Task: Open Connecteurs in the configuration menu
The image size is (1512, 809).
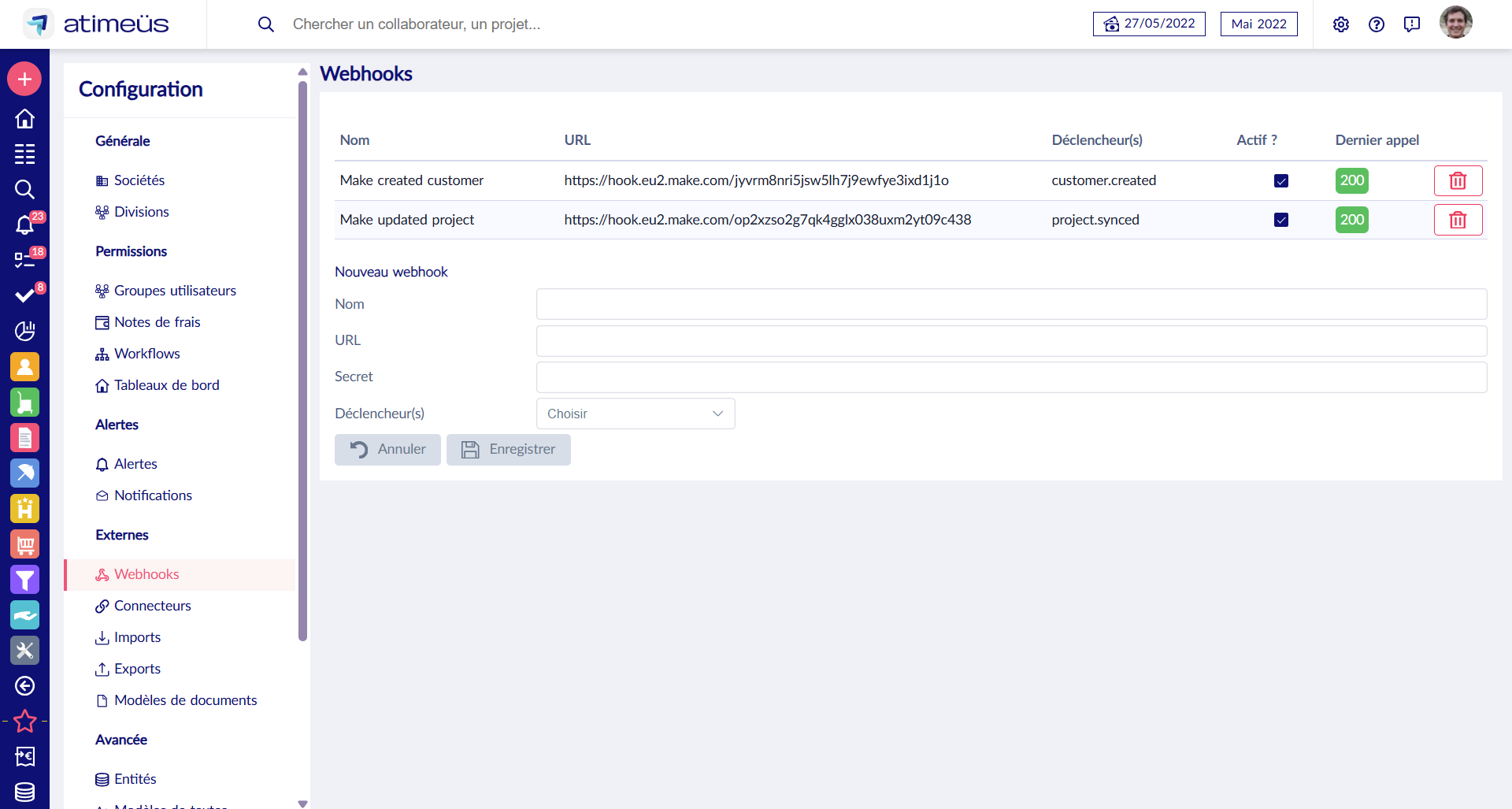Action: tap(152, 606)
